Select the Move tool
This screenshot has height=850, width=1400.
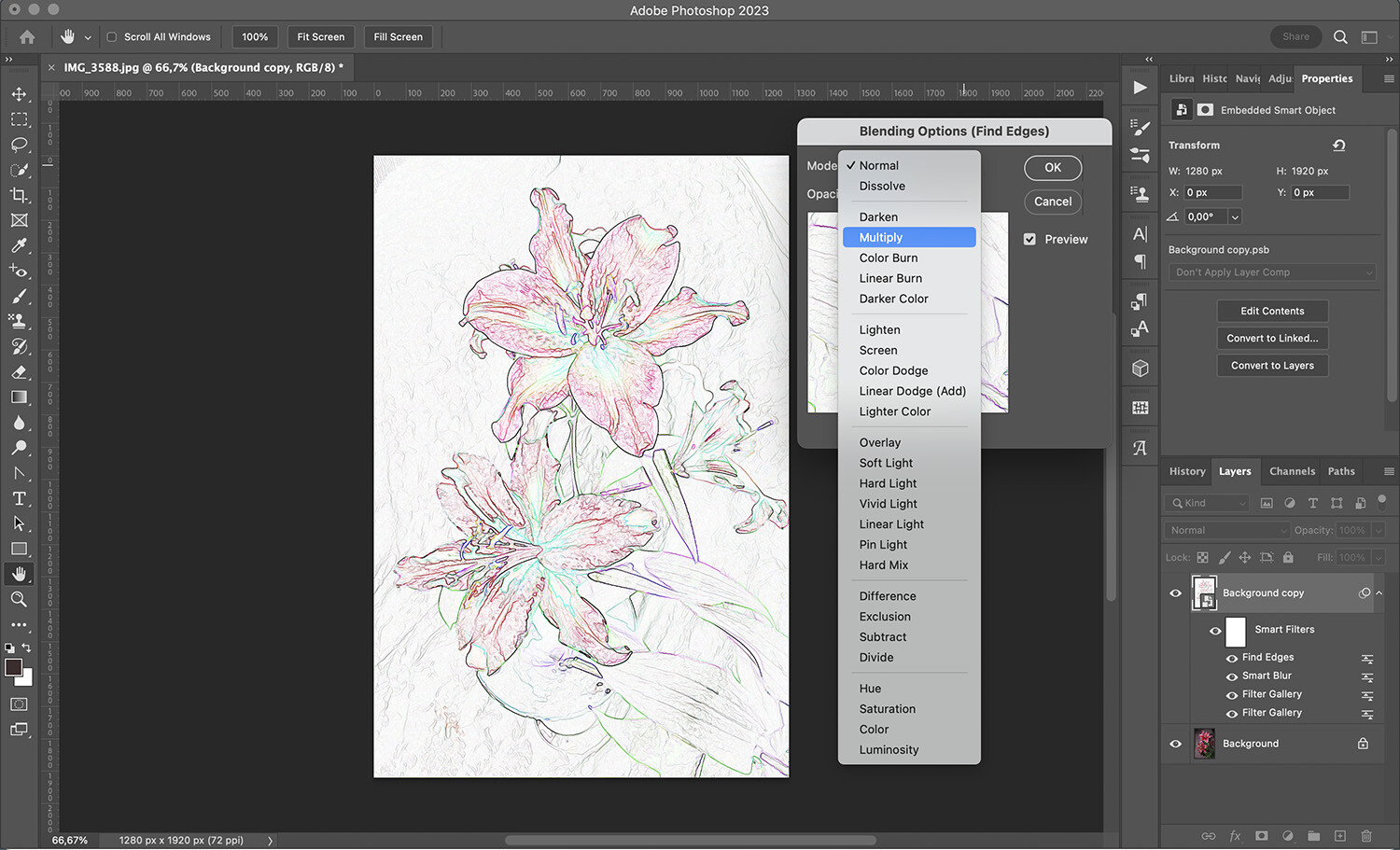(19, 93)
